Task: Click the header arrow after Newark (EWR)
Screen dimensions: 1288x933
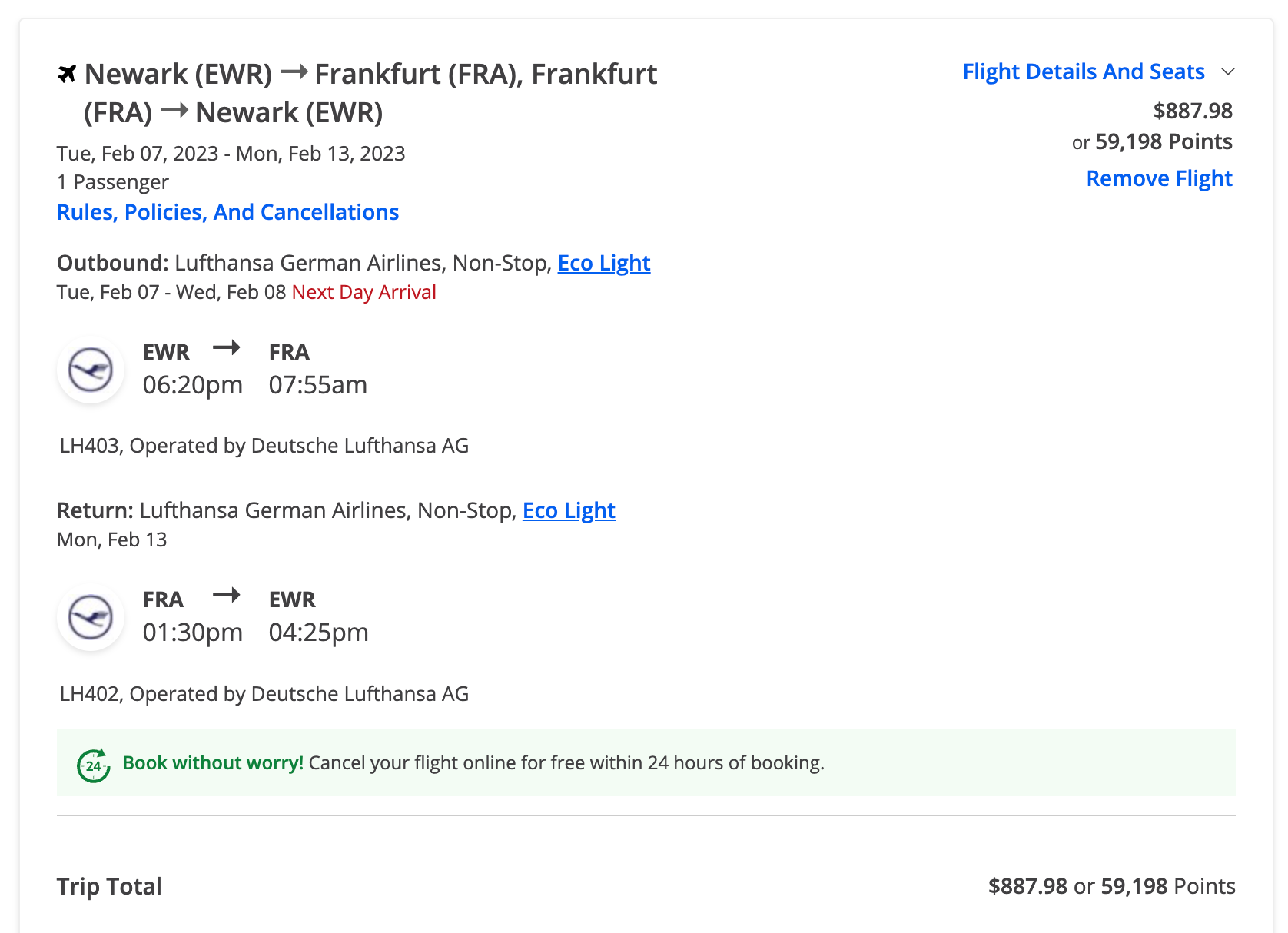Action: pyautogui.click(x=294, y=73)
